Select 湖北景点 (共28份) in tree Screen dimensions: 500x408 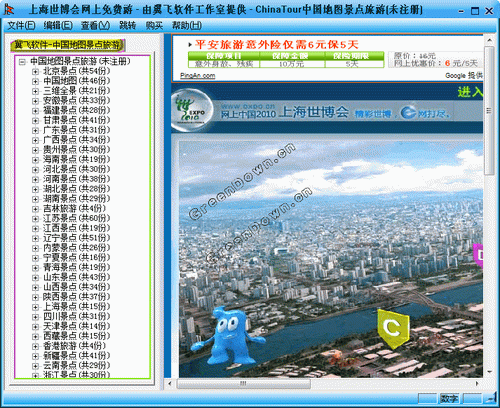click(x=76, y=189)
